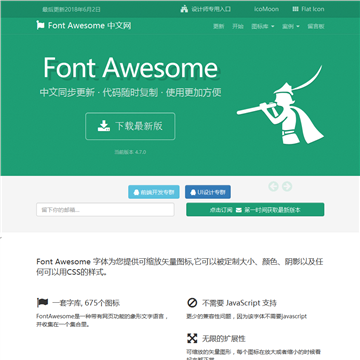The height and width of the screenshot is (360, 360).
Task: Go to the 开始 nav item
Action: pyautogui.click(x=238, y=26)
